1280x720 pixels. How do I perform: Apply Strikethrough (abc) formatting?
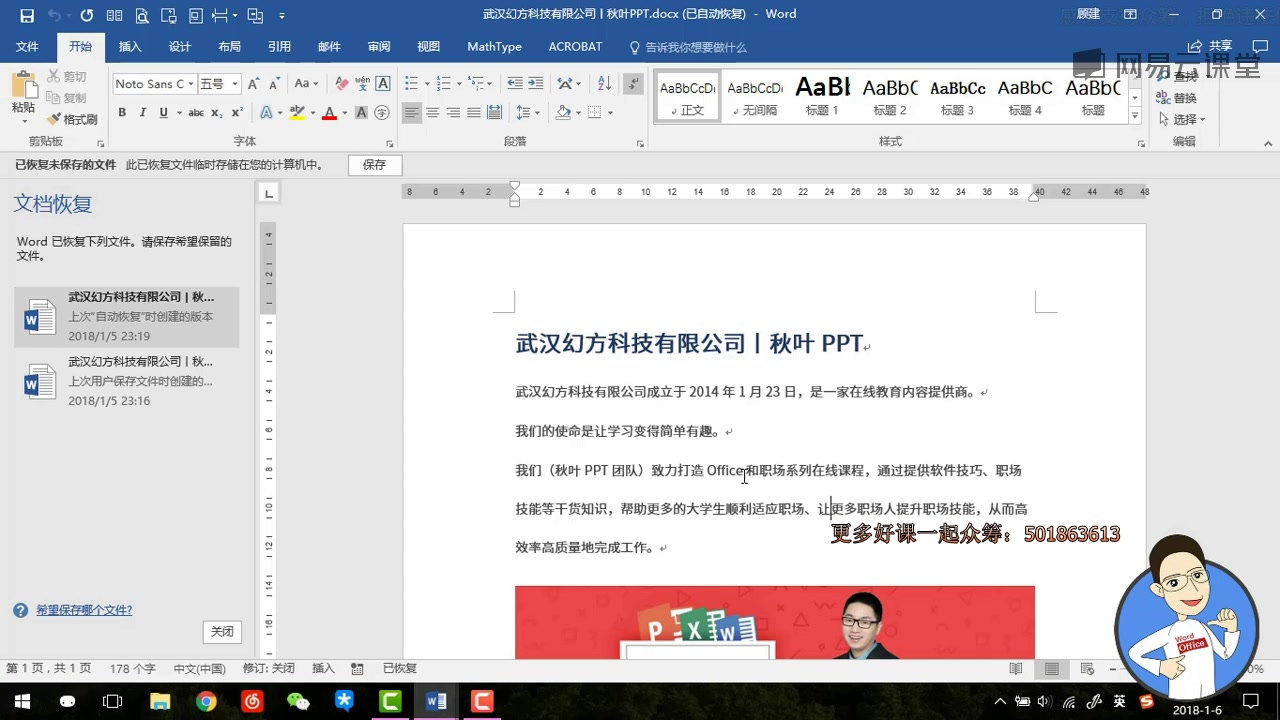click(196, 113)
